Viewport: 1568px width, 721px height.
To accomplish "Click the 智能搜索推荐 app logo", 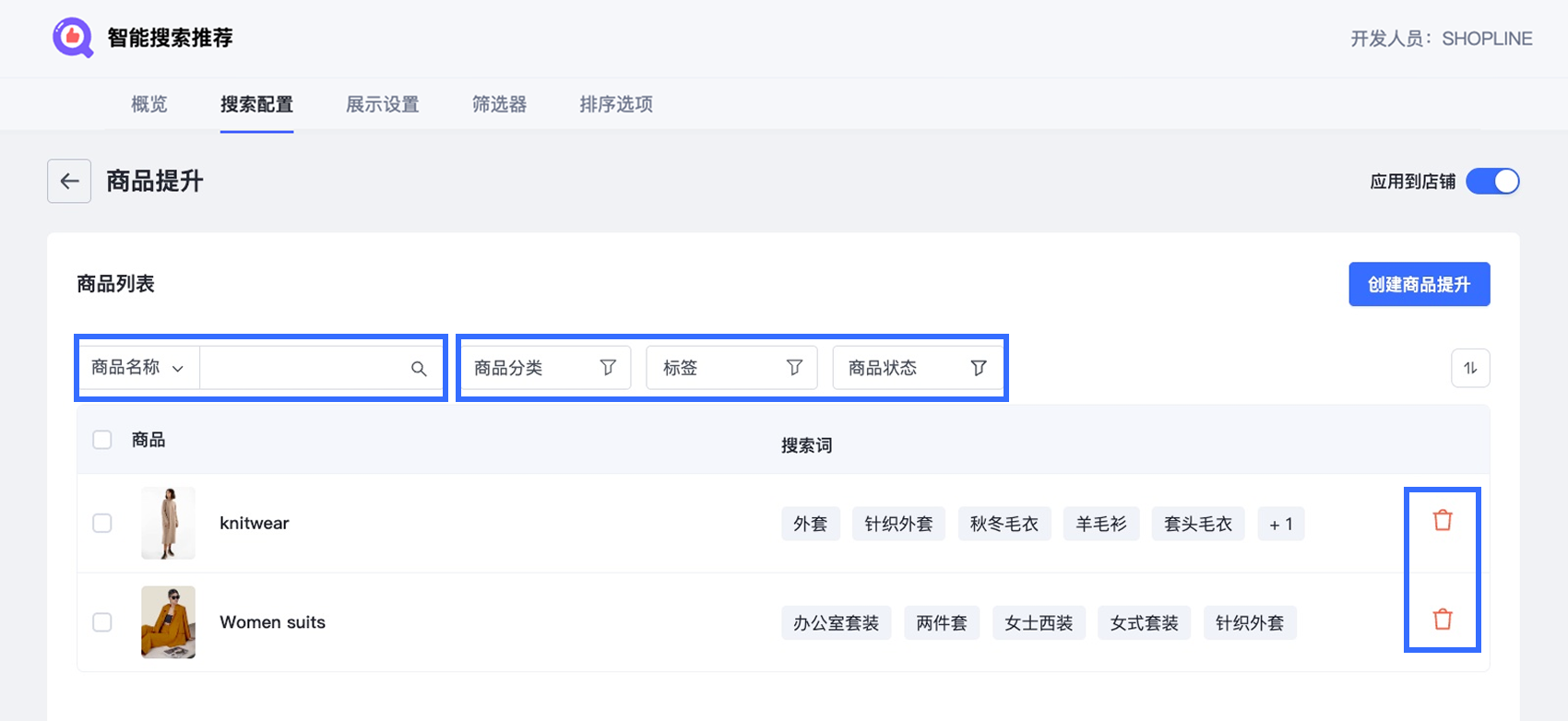I will 73,38.
